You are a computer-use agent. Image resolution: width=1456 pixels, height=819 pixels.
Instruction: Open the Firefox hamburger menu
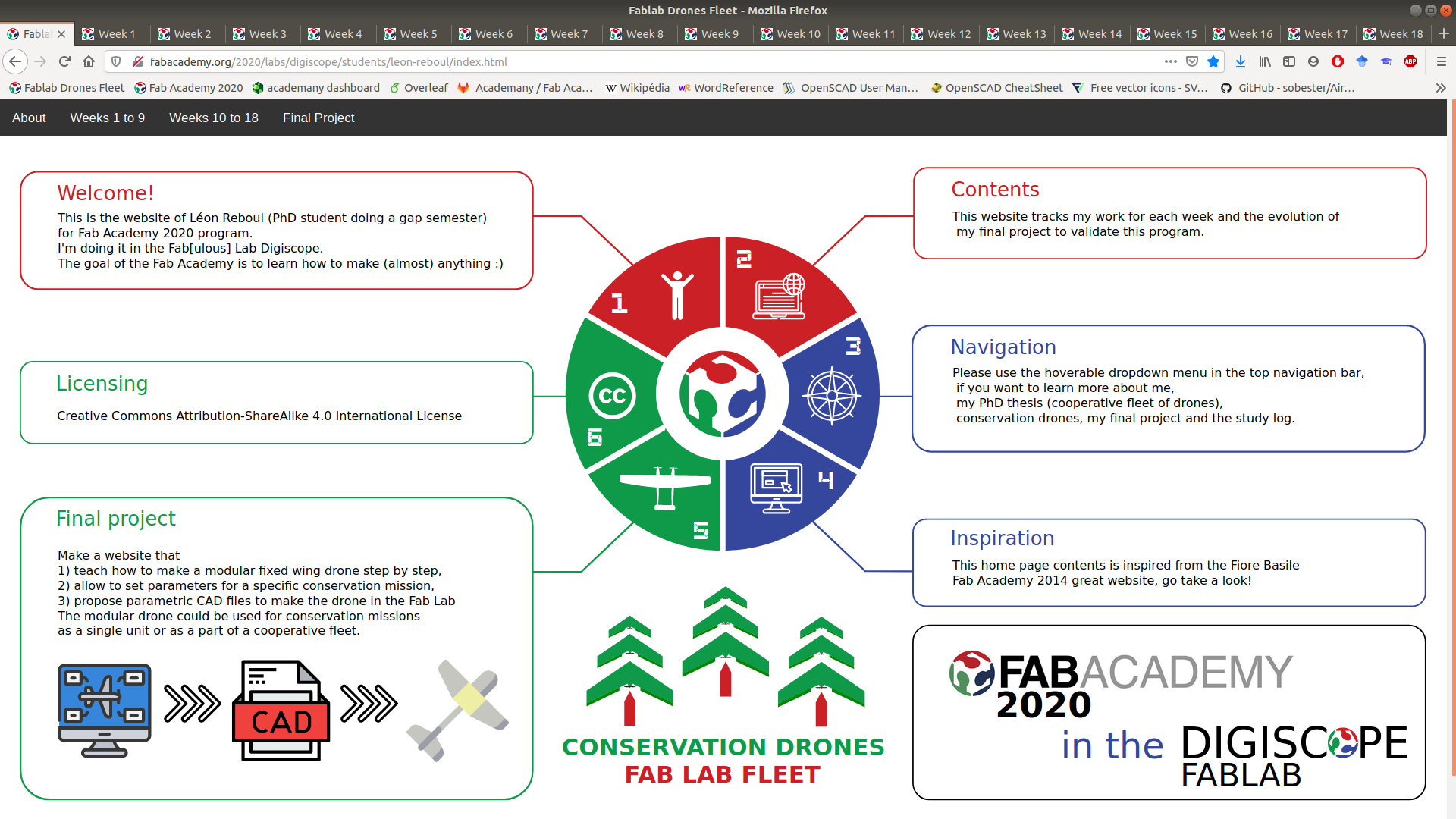(1441, 61)
